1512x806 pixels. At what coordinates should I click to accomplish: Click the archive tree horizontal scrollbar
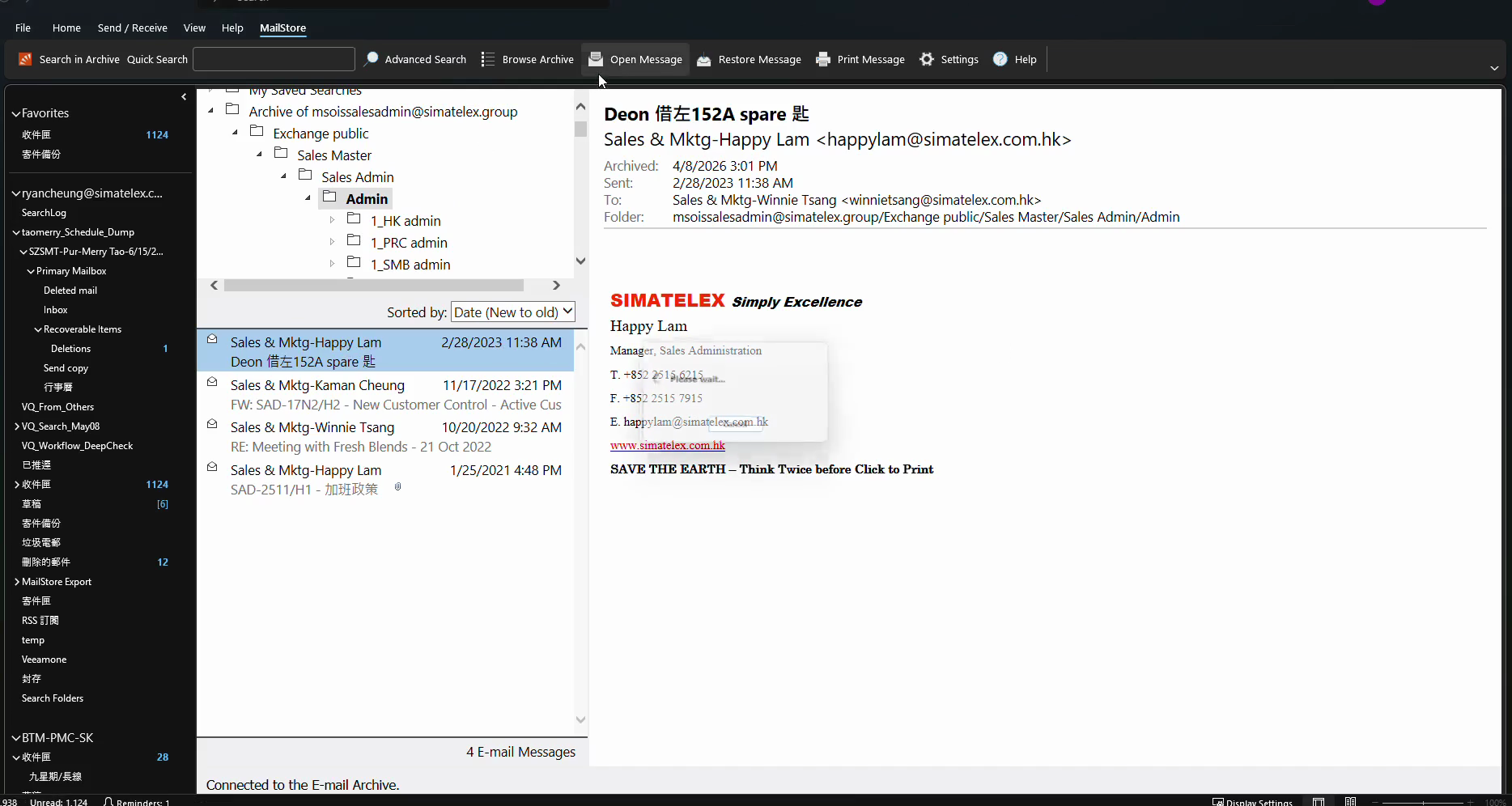[x=374, y=285]
